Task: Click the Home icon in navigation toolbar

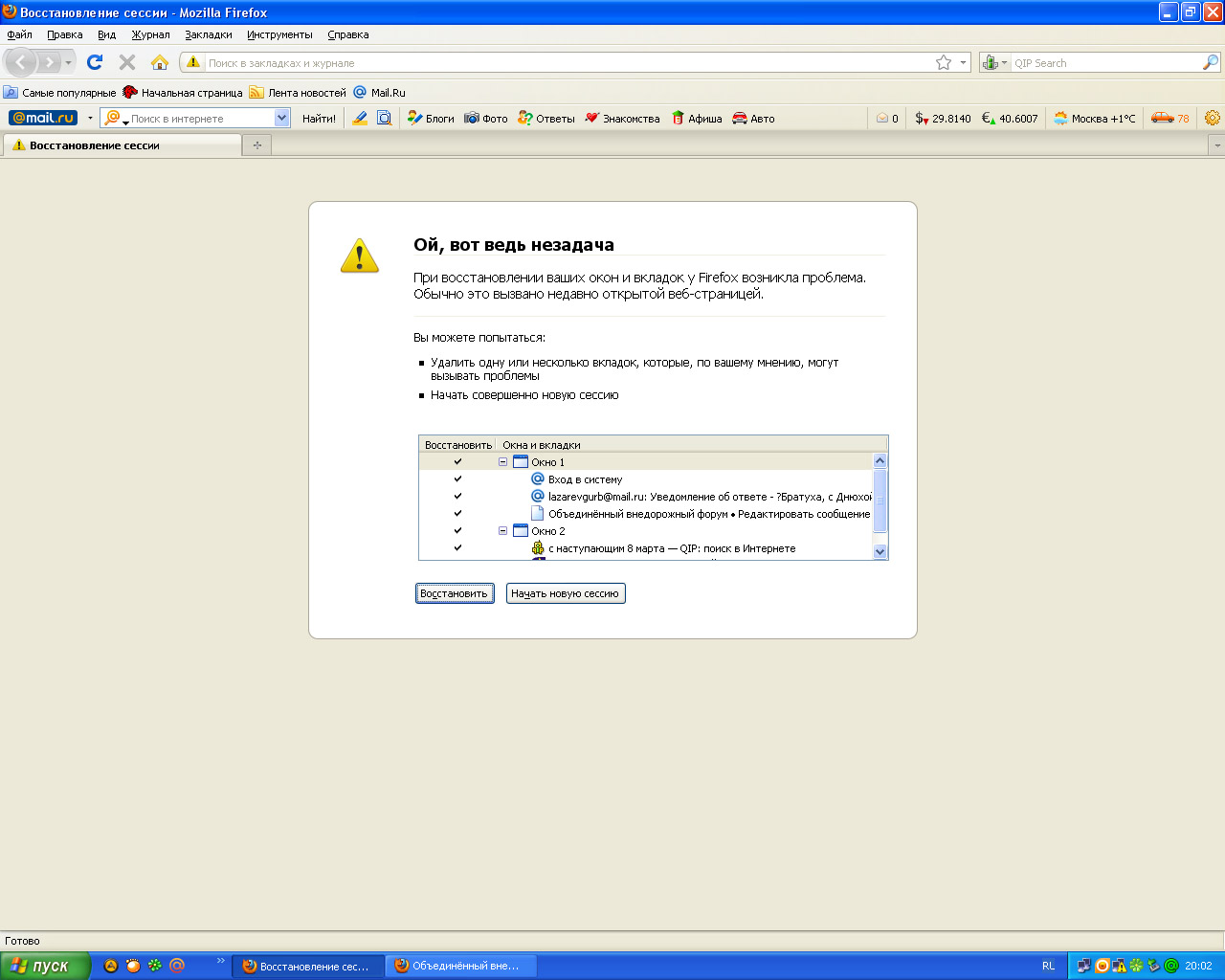Action: tap(160, 62)
